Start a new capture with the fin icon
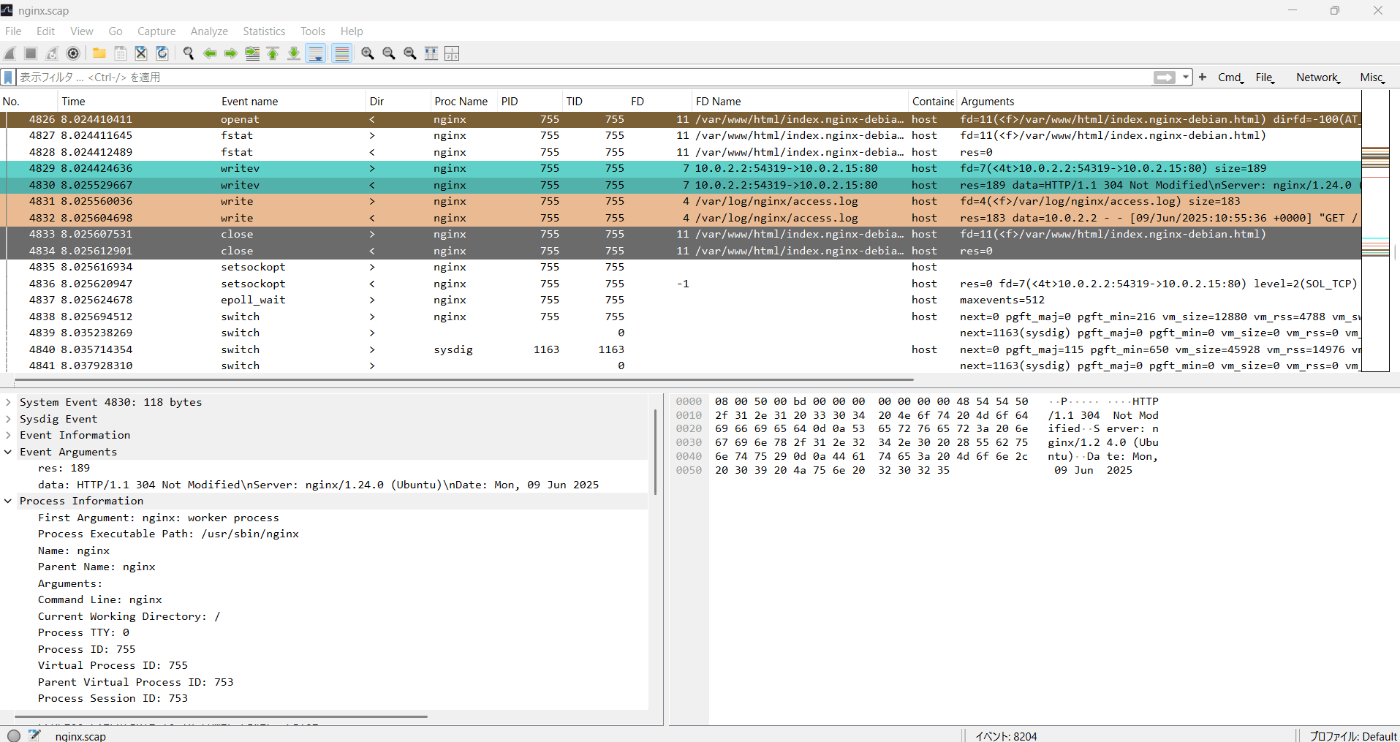This screenshot has height=742, width=1400. click(x=10, y=53)
